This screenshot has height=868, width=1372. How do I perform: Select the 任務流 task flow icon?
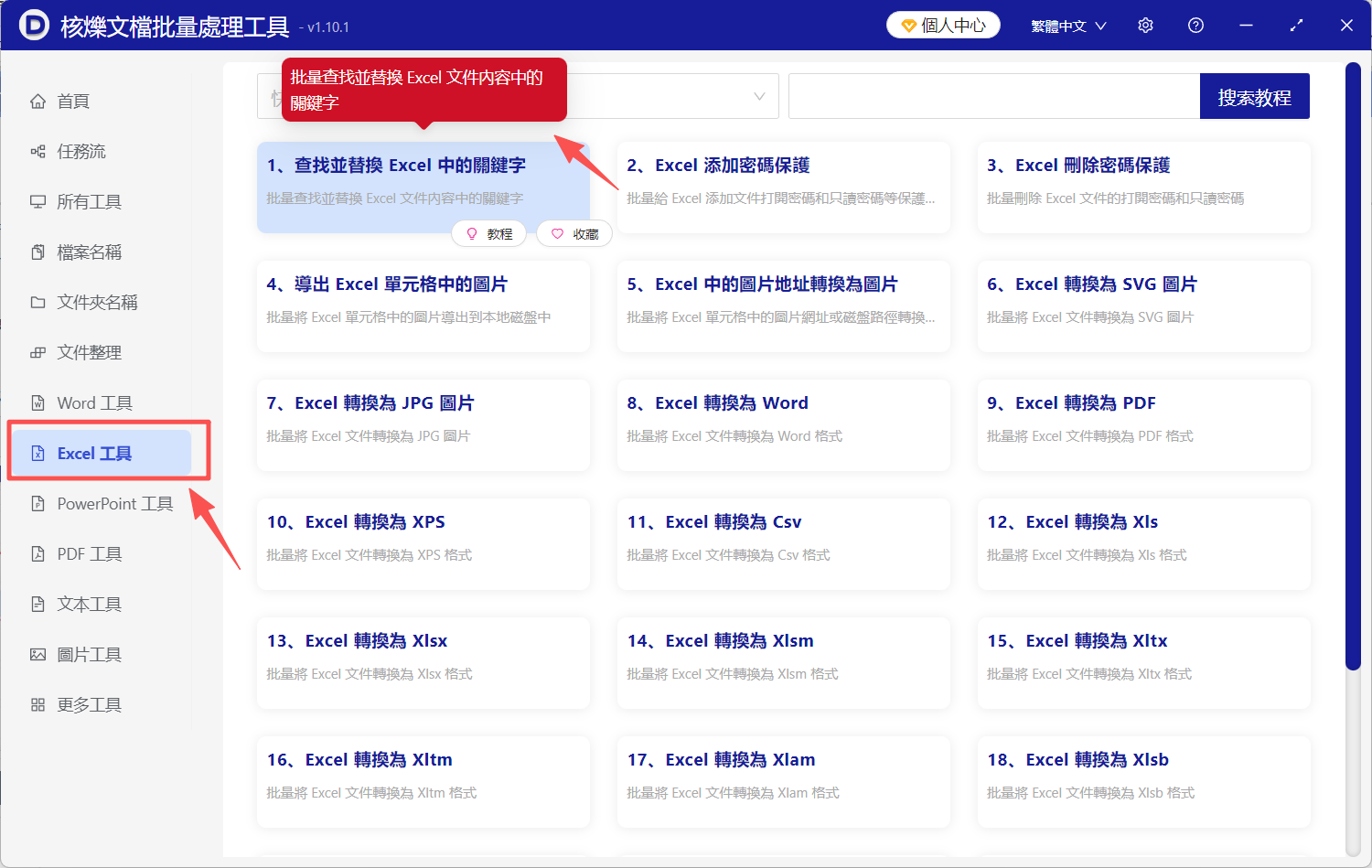(37, 151)
